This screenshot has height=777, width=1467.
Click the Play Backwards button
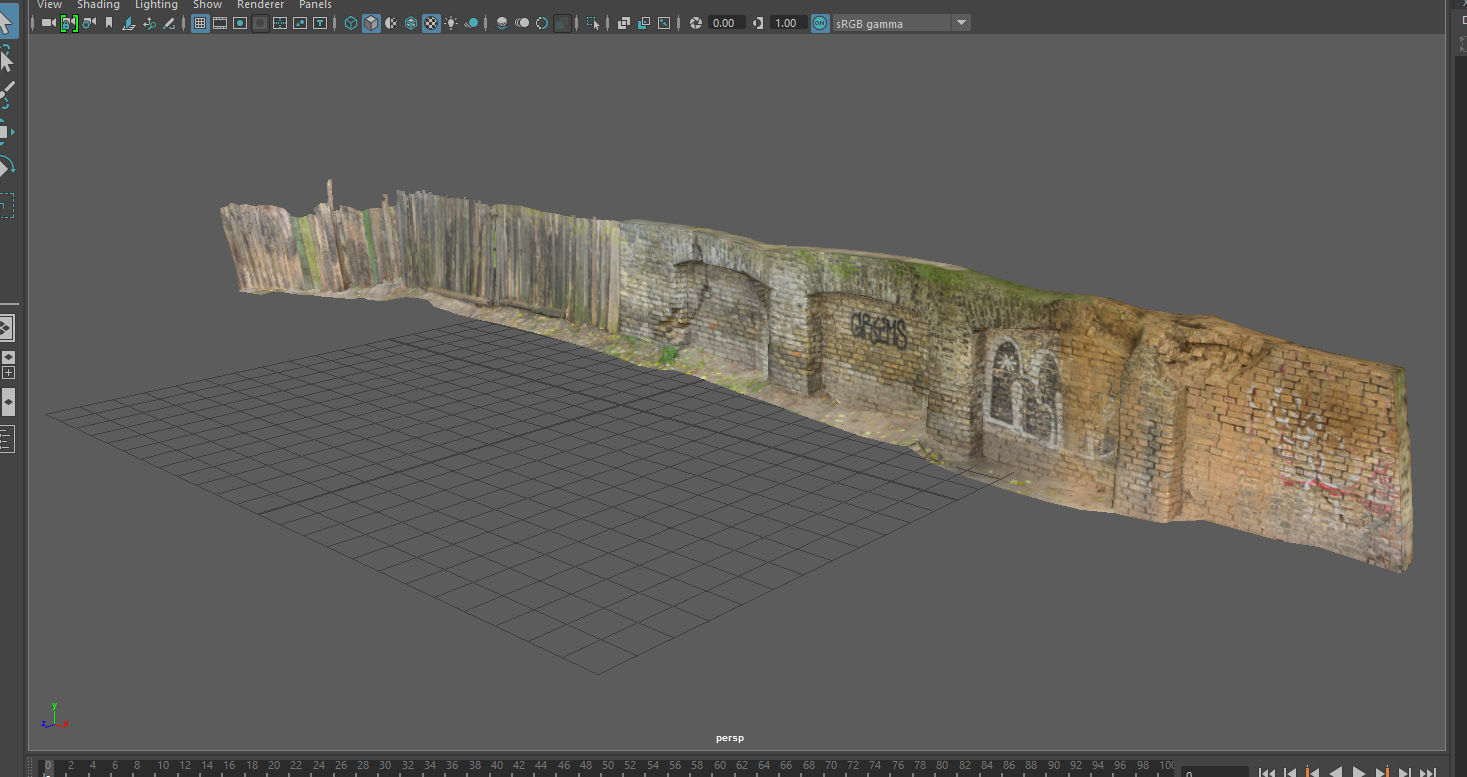pos(1336,771)
